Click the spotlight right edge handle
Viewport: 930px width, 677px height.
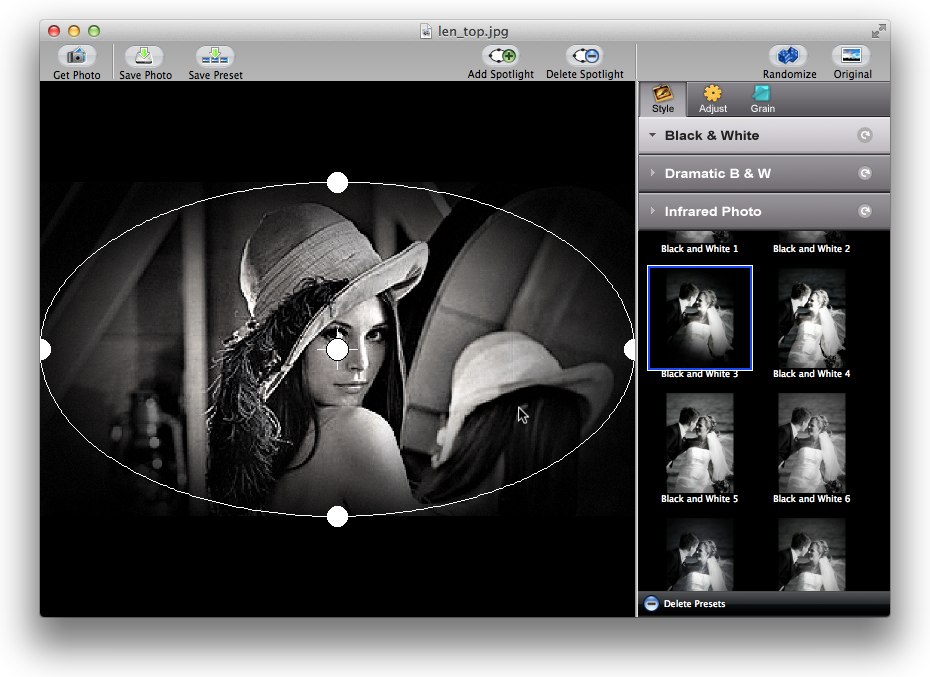pos(630,349)
